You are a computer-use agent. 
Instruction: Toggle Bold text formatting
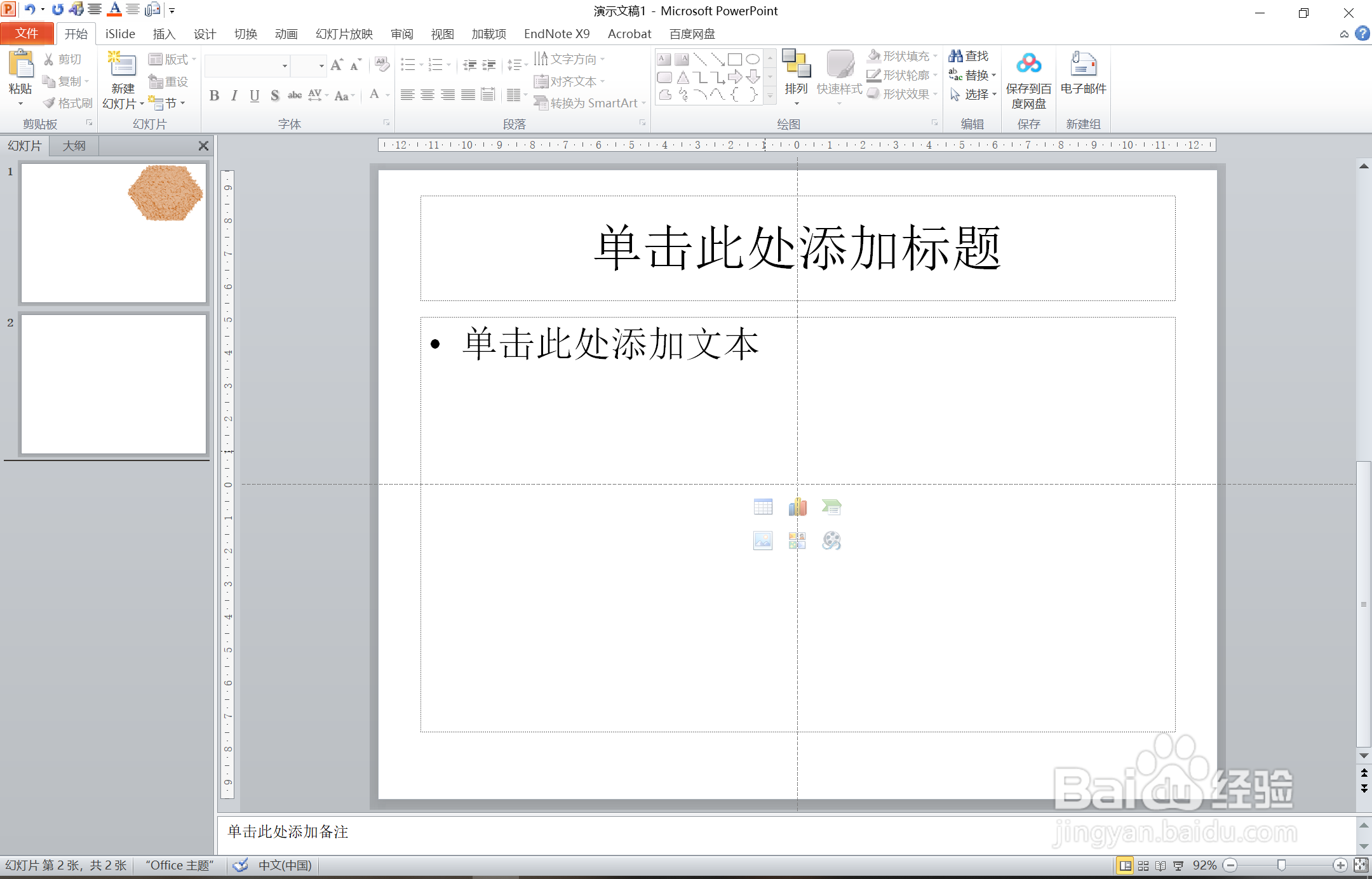pyautogui.click(x=214, y=96)
